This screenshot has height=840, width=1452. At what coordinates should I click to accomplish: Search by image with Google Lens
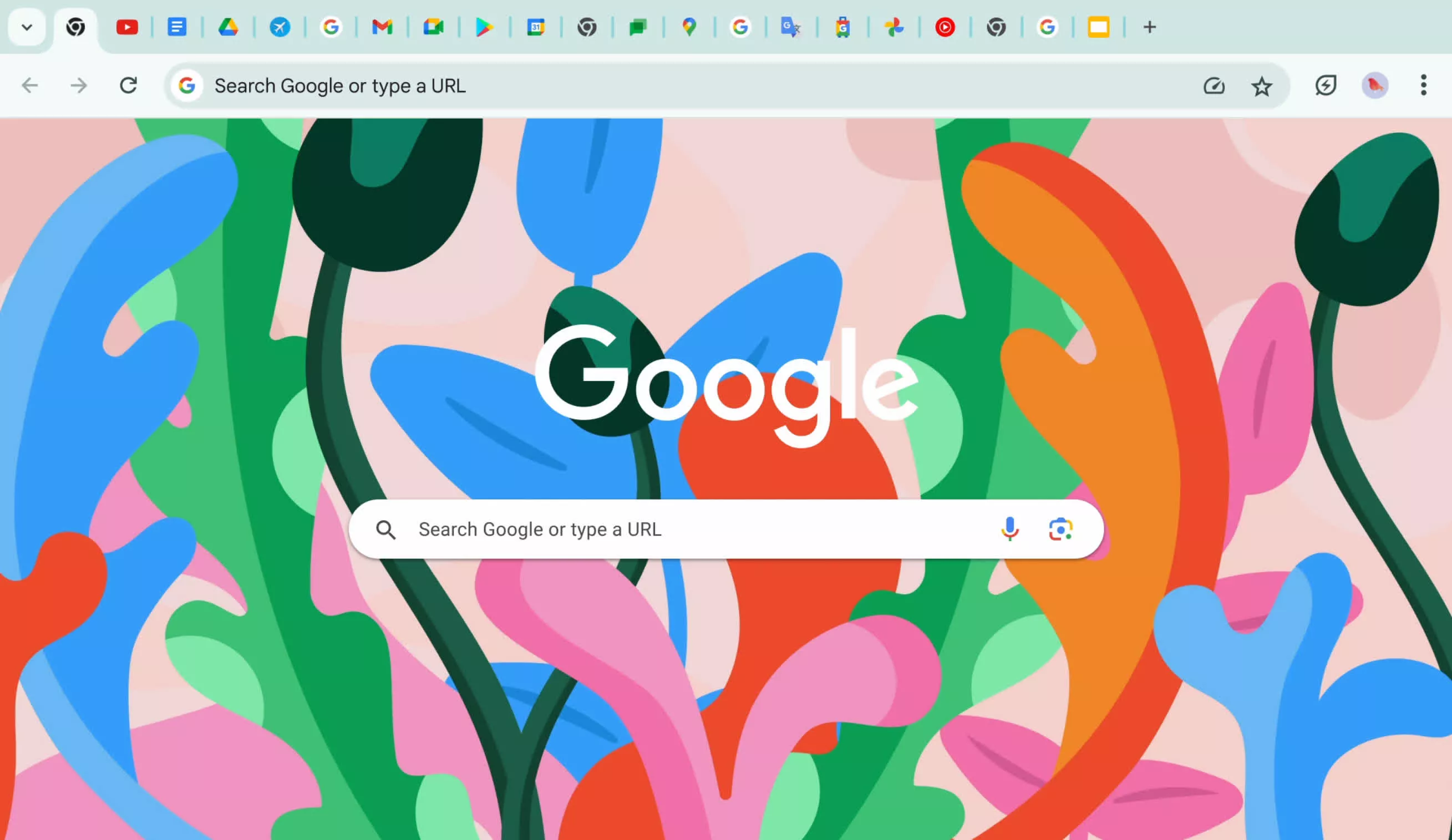[1060, 529]
